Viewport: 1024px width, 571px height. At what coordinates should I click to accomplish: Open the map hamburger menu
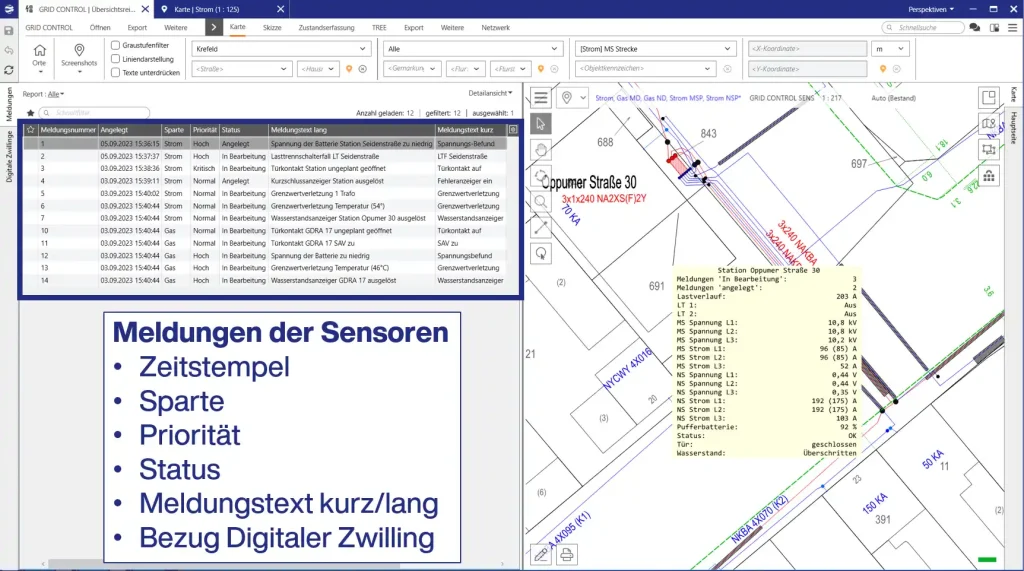pyautogui.click(x=541, y=98)
